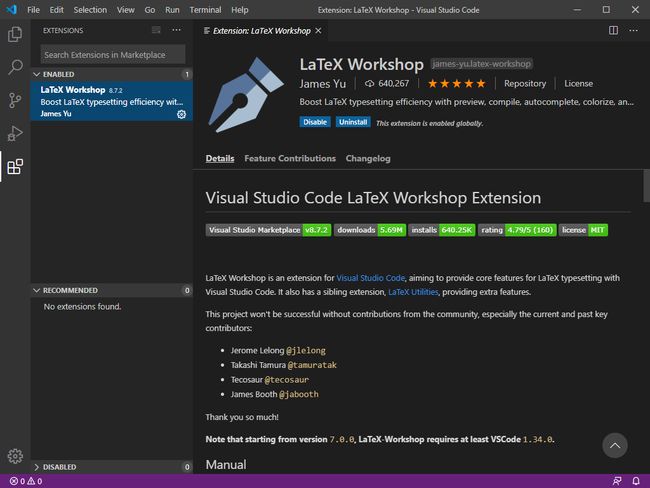Switch to the Changelog tab
Screen dimensions: 650x488
(x=368, y=158)
